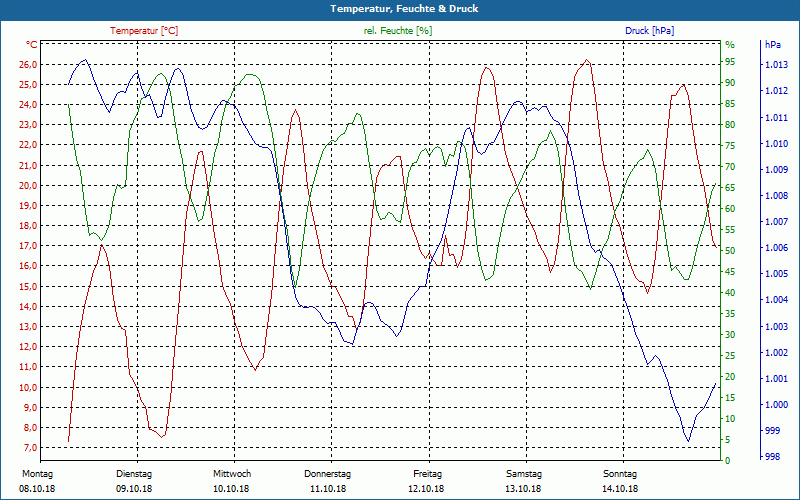
Task: Click the '95' humidity axis value
Action: coord(730,62)
